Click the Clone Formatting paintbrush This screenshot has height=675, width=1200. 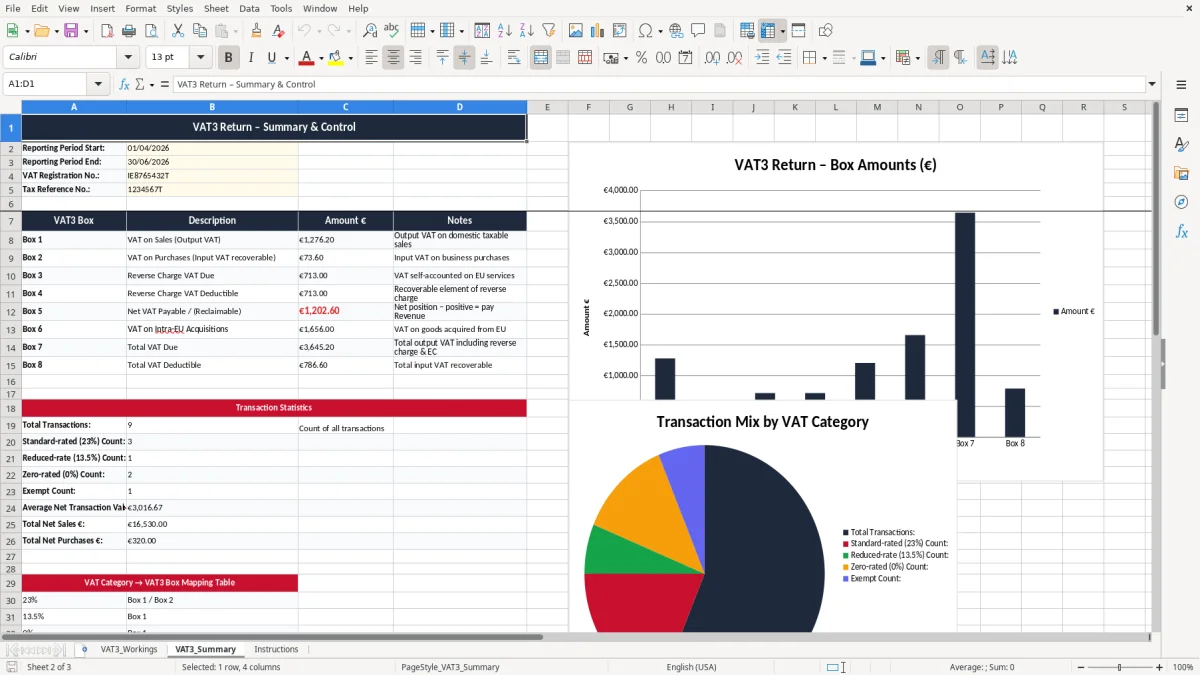point(256,31)
